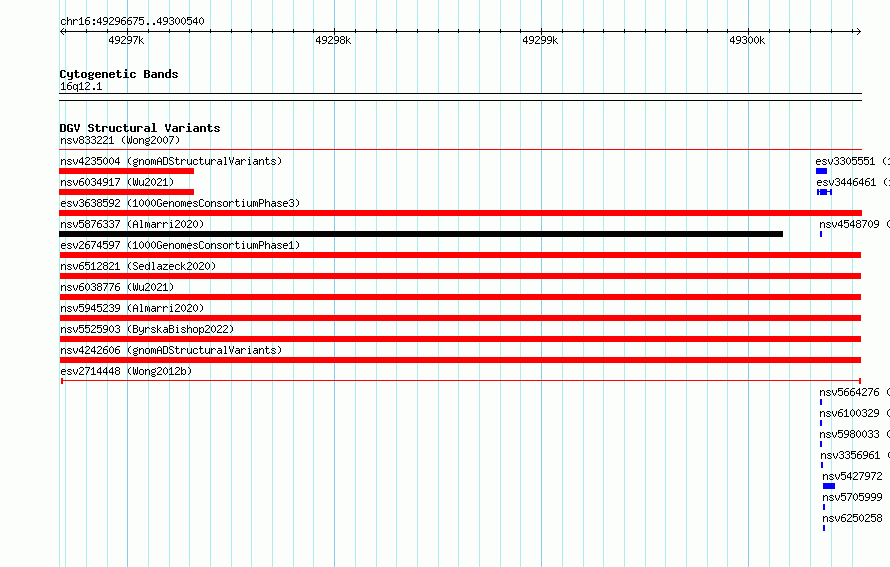Click the DGV Structural Variants track title
Viewport: 890px width, 567px height.
pos(140,128)
